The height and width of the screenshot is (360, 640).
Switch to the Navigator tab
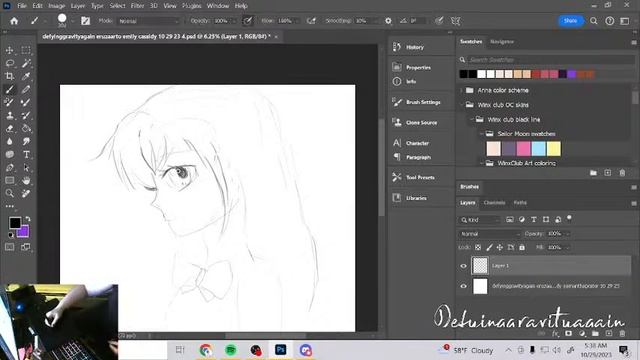tap(502, 42)
